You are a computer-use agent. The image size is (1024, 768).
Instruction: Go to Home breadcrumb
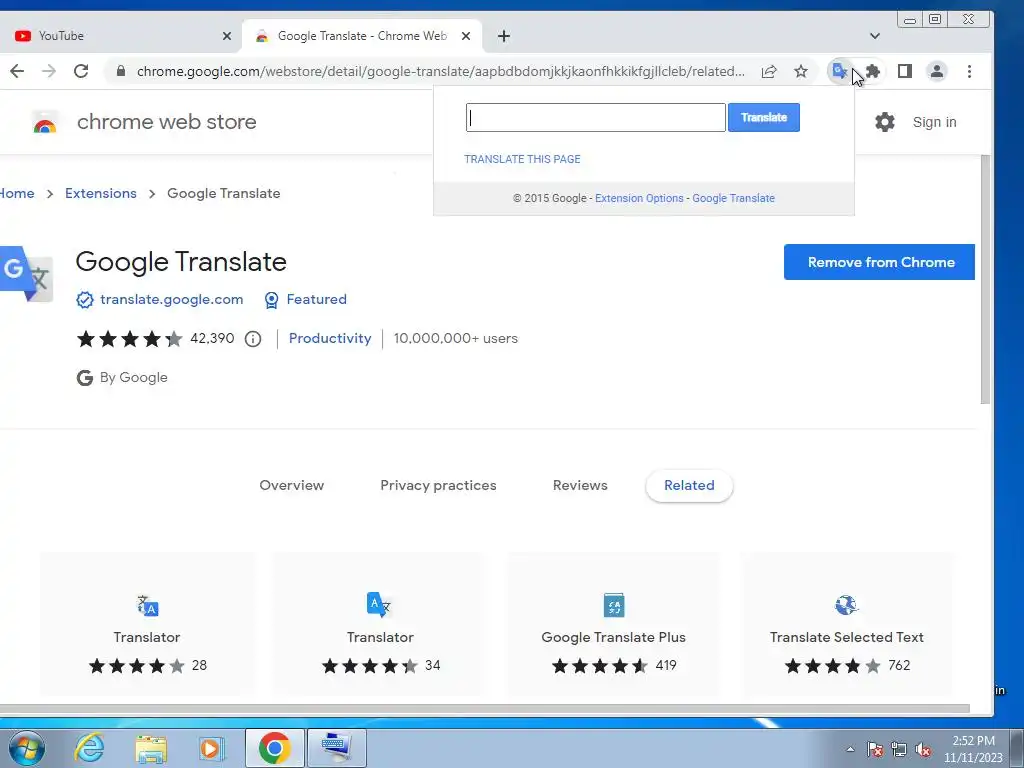[x=17, y=193]
